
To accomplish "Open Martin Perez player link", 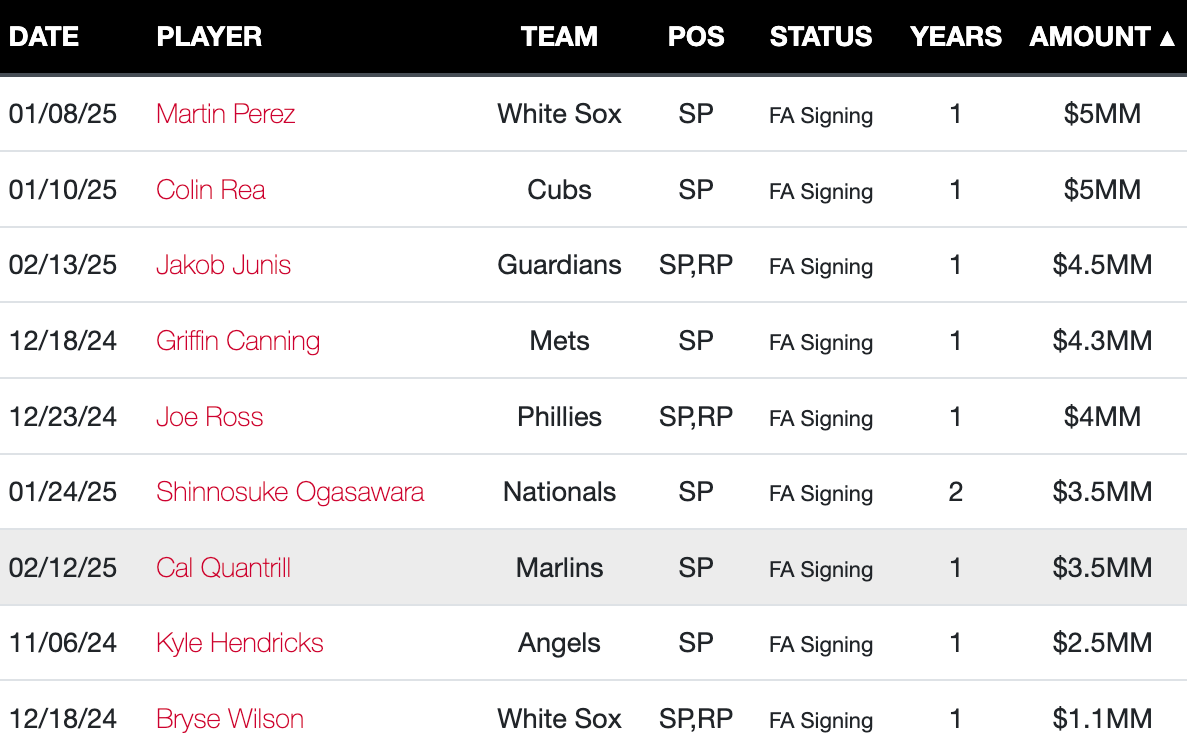I will click(x=226, y=114).
